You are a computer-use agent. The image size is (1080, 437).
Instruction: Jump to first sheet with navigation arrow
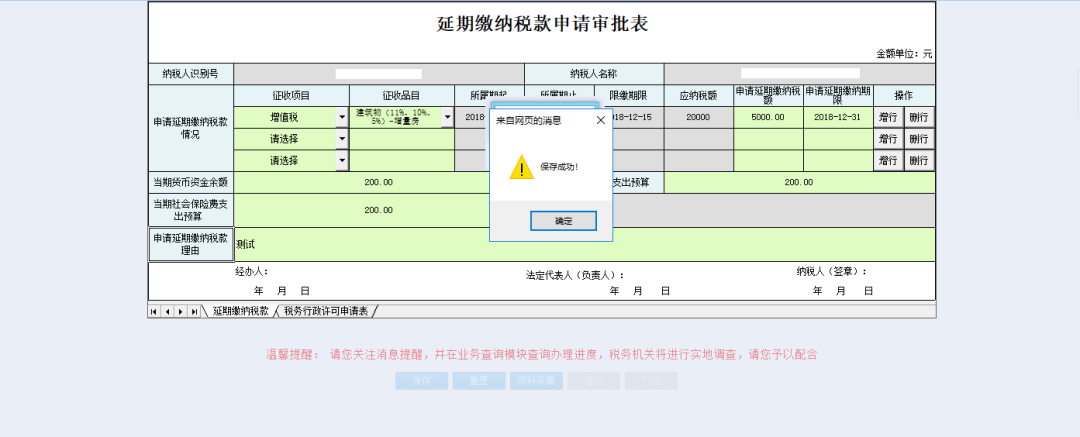[x=154, y=312]
